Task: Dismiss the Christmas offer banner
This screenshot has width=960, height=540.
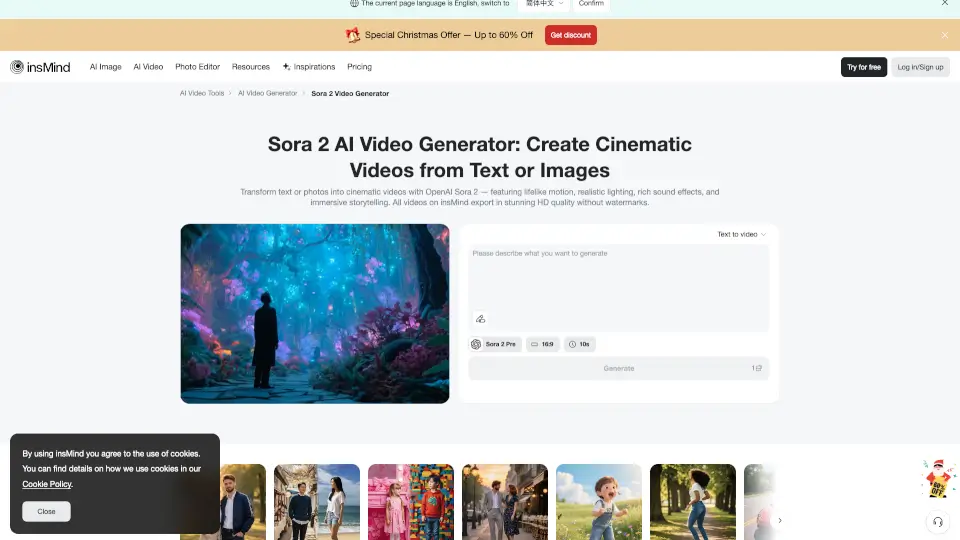Action: coord(945,35)
